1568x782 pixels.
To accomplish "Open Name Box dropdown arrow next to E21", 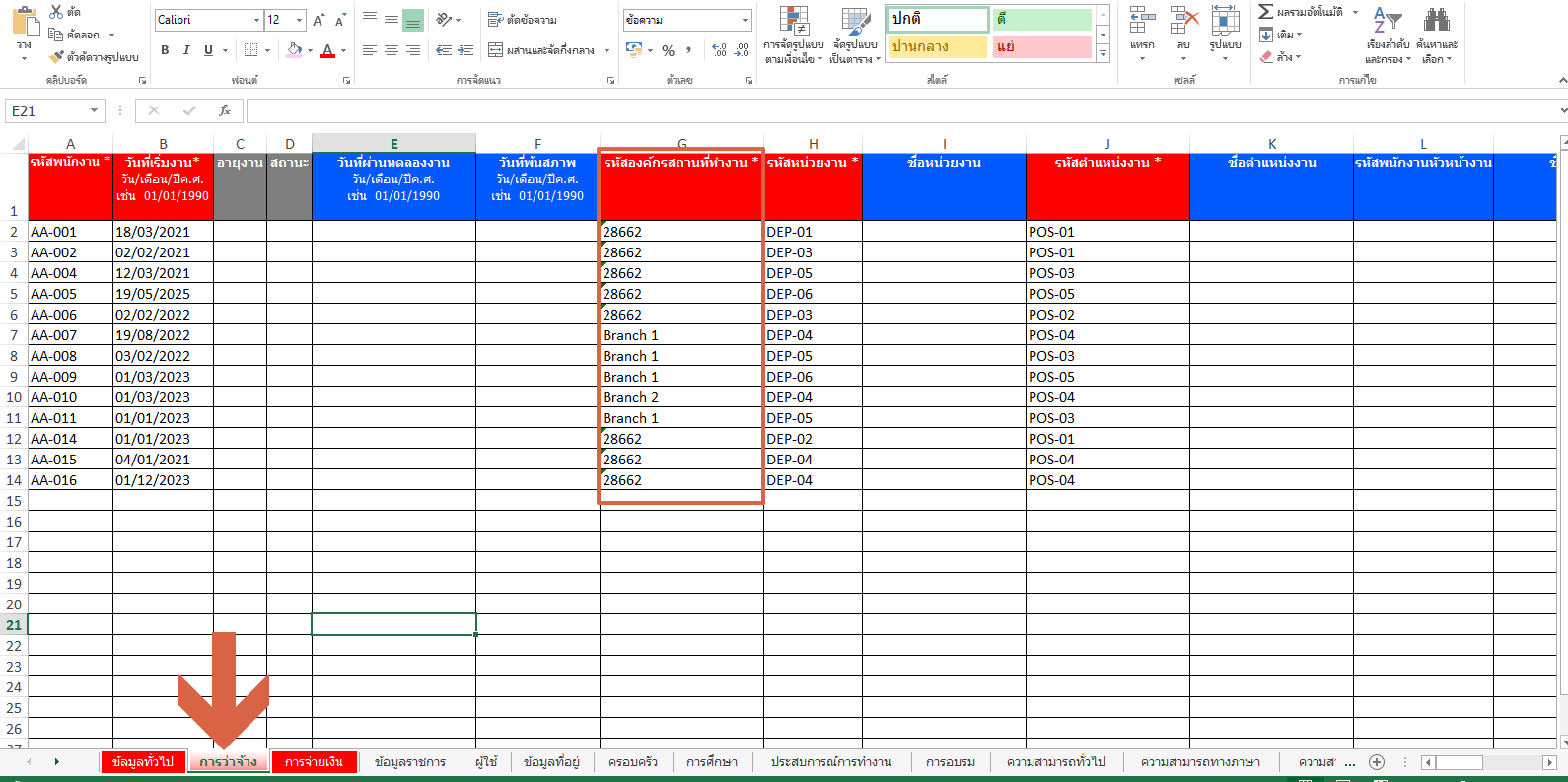I will point(94,110).
